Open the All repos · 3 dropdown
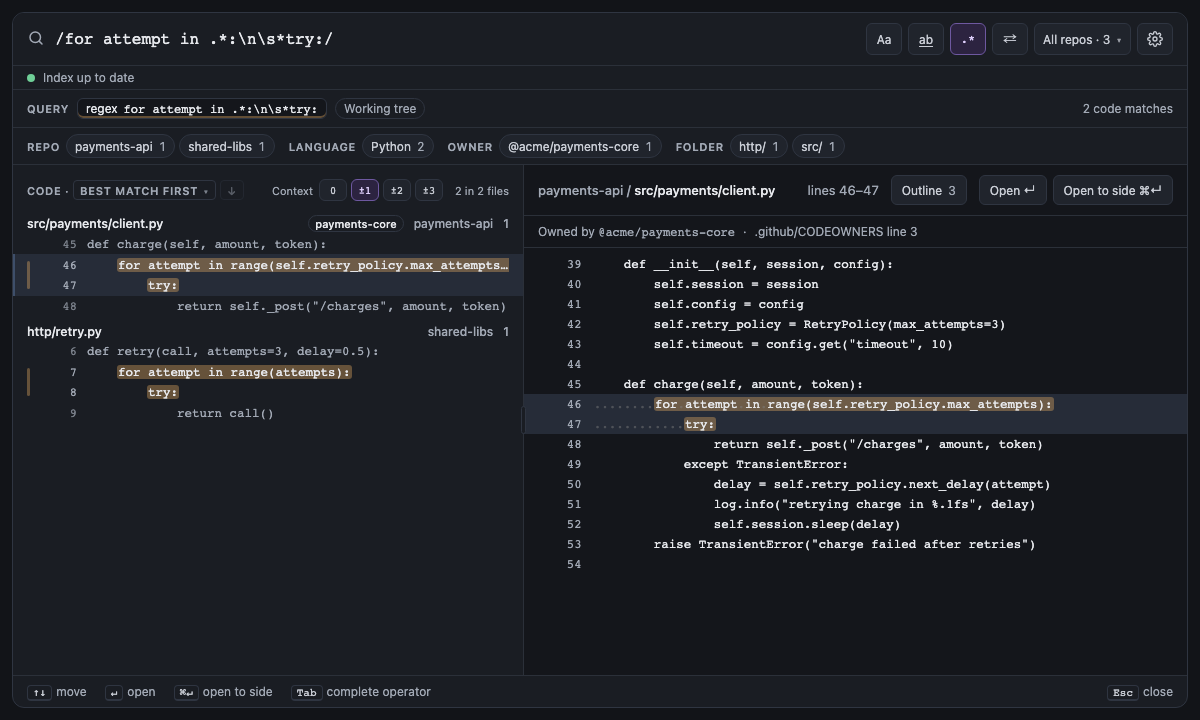This screenshot has width=1200, height=720. (1082, 39)
